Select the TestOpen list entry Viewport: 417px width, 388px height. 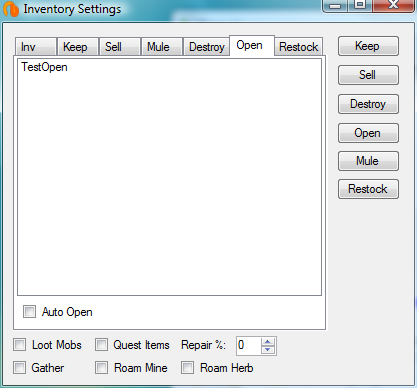(x=44, y=67)
